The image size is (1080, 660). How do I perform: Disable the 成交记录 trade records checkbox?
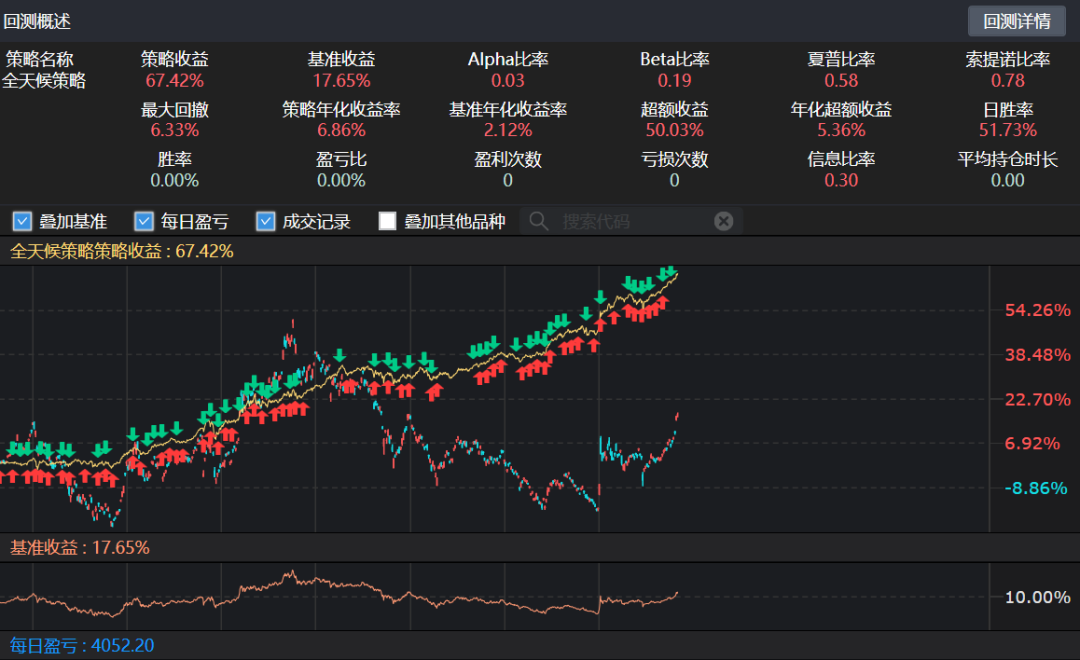click(x=265, y=221)
